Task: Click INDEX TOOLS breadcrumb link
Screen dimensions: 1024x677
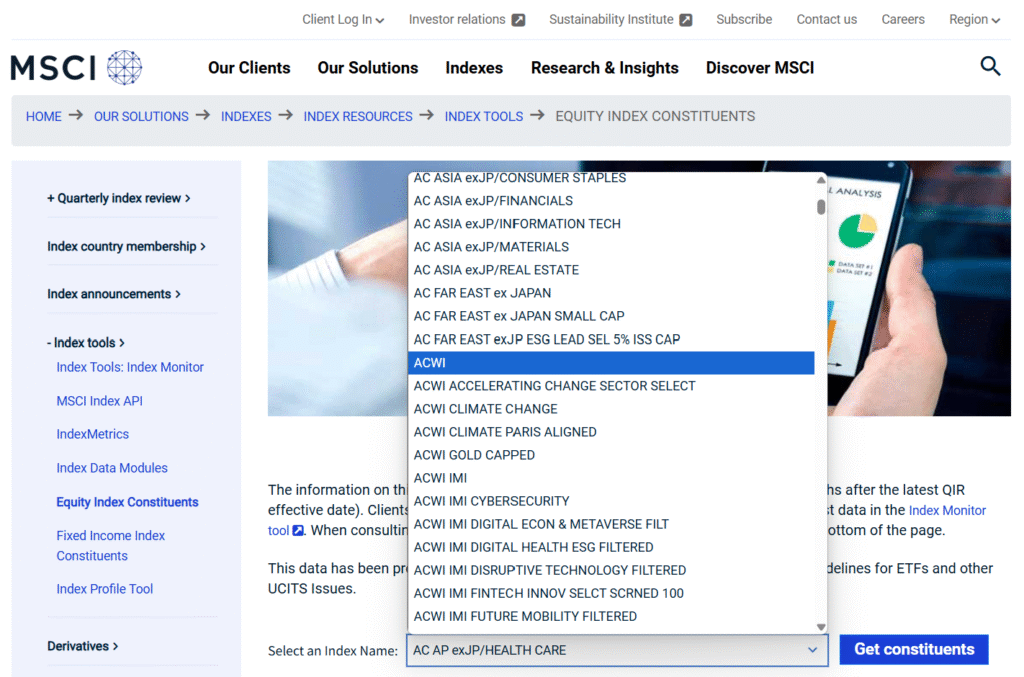Action: pyautogui.click(x=484, y=116)
